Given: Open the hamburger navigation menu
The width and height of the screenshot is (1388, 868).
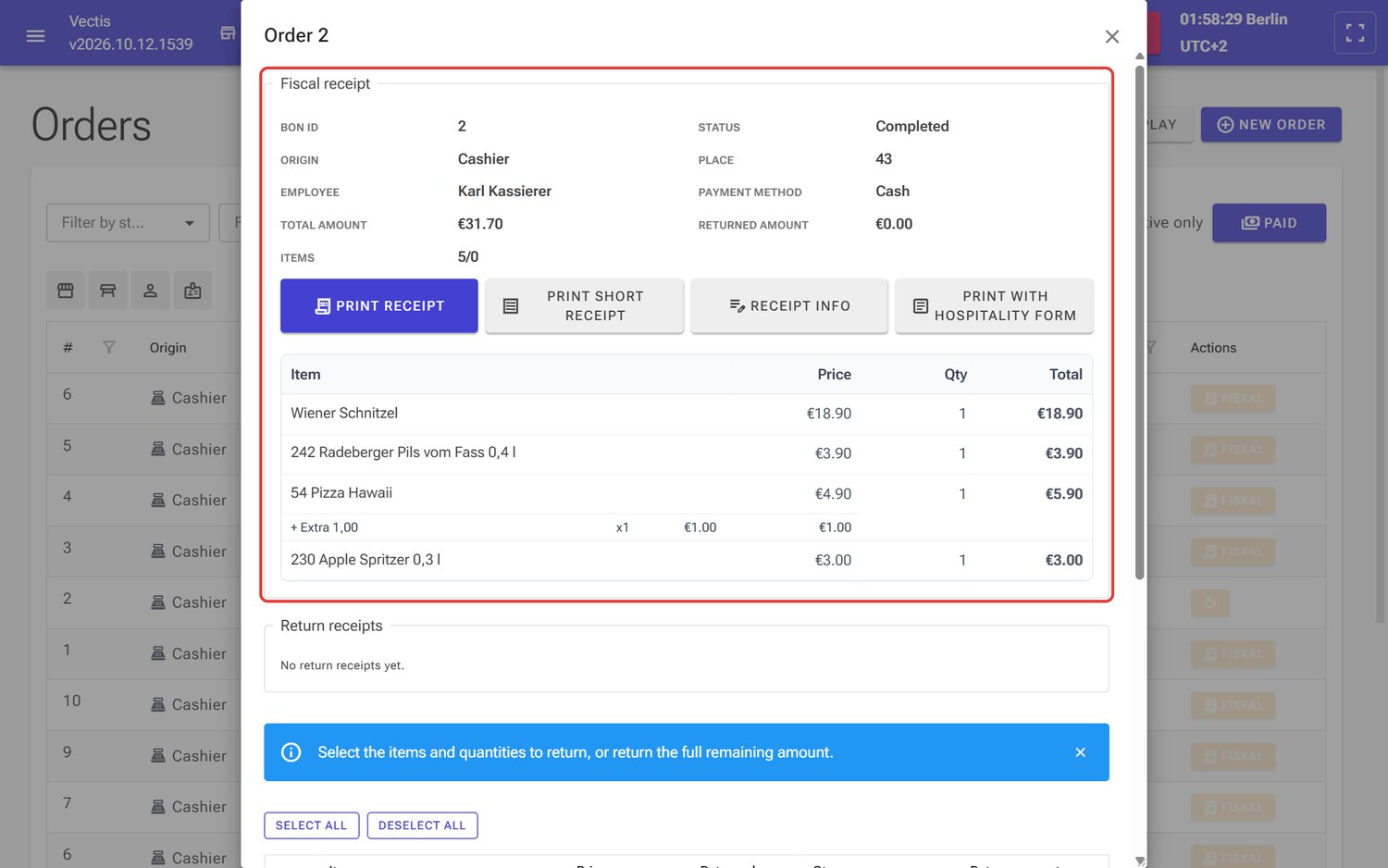Looking at the screenshot, I should [x=35, y=35].
